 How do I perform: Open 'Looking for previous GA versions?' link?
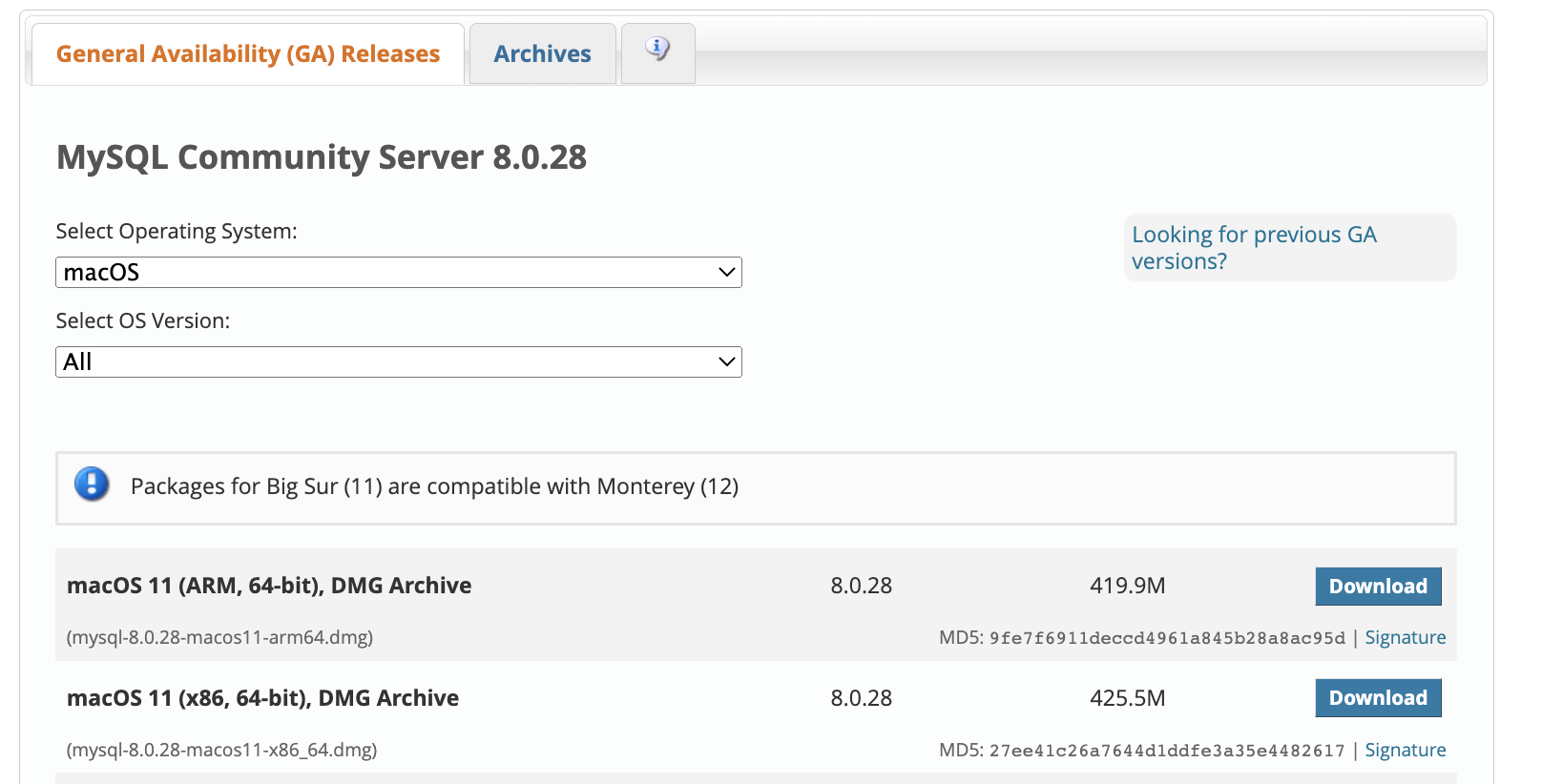click(x=1254, y=248)
